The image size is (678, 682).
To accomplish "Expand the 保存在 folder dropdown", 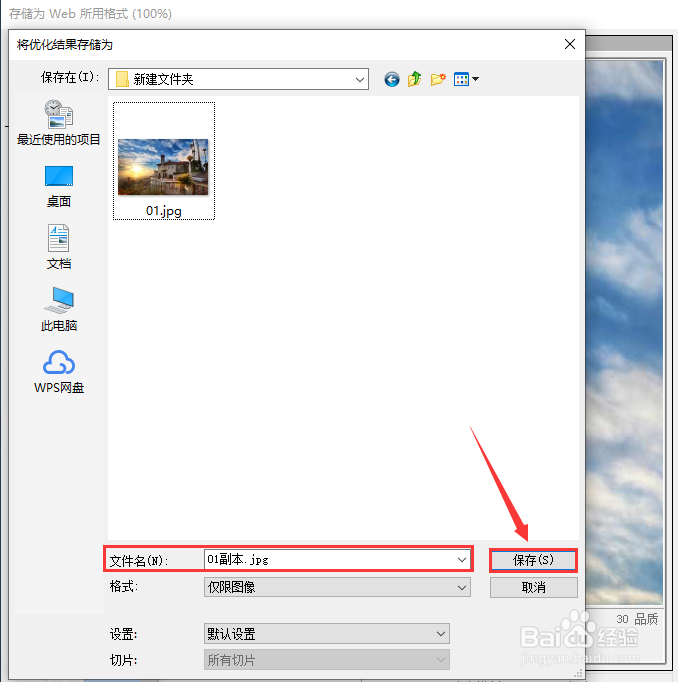I will tap(360, 80).
